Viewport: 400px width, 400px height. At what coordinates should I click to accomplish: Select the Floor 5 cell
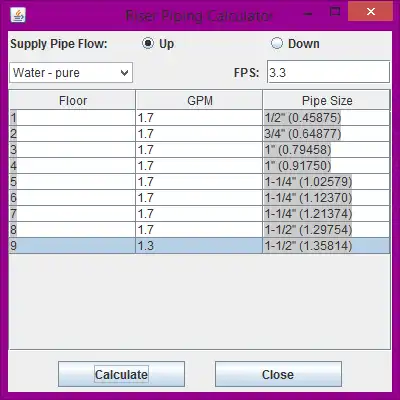(x=72, y=182)
